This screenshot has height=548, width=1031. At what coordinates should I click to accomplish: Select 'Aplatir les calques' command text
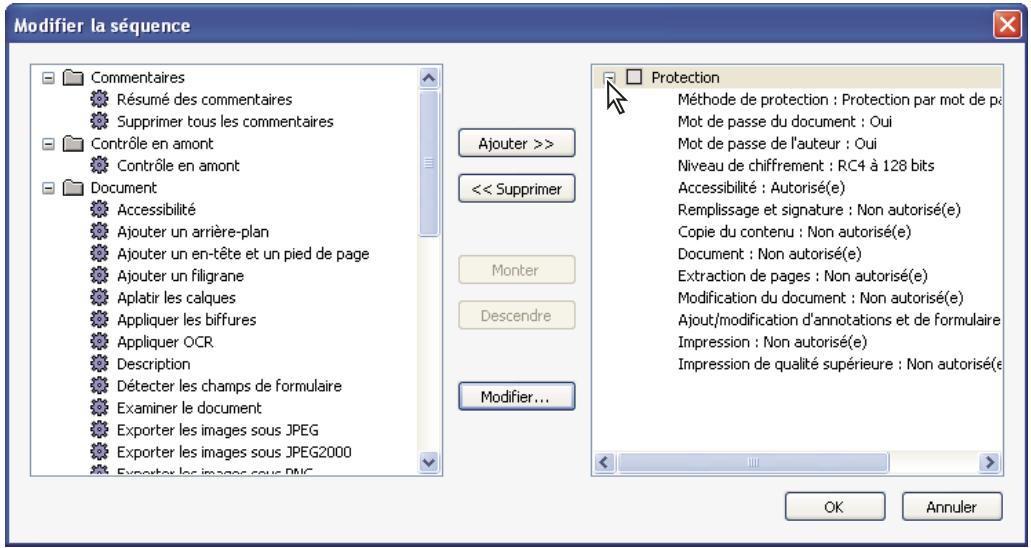(176, 298)
